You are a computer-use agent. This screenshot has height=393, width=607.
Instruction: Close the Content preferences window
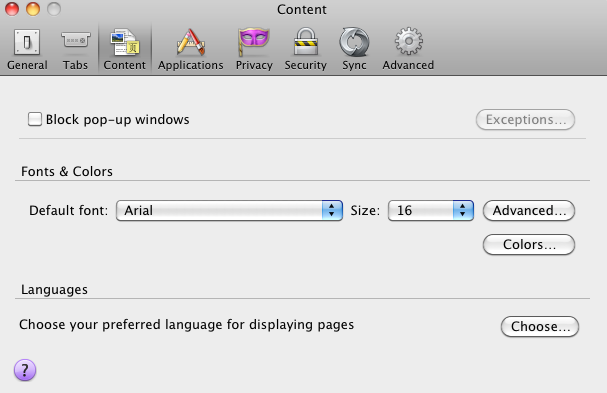click(x=12, y=9)
